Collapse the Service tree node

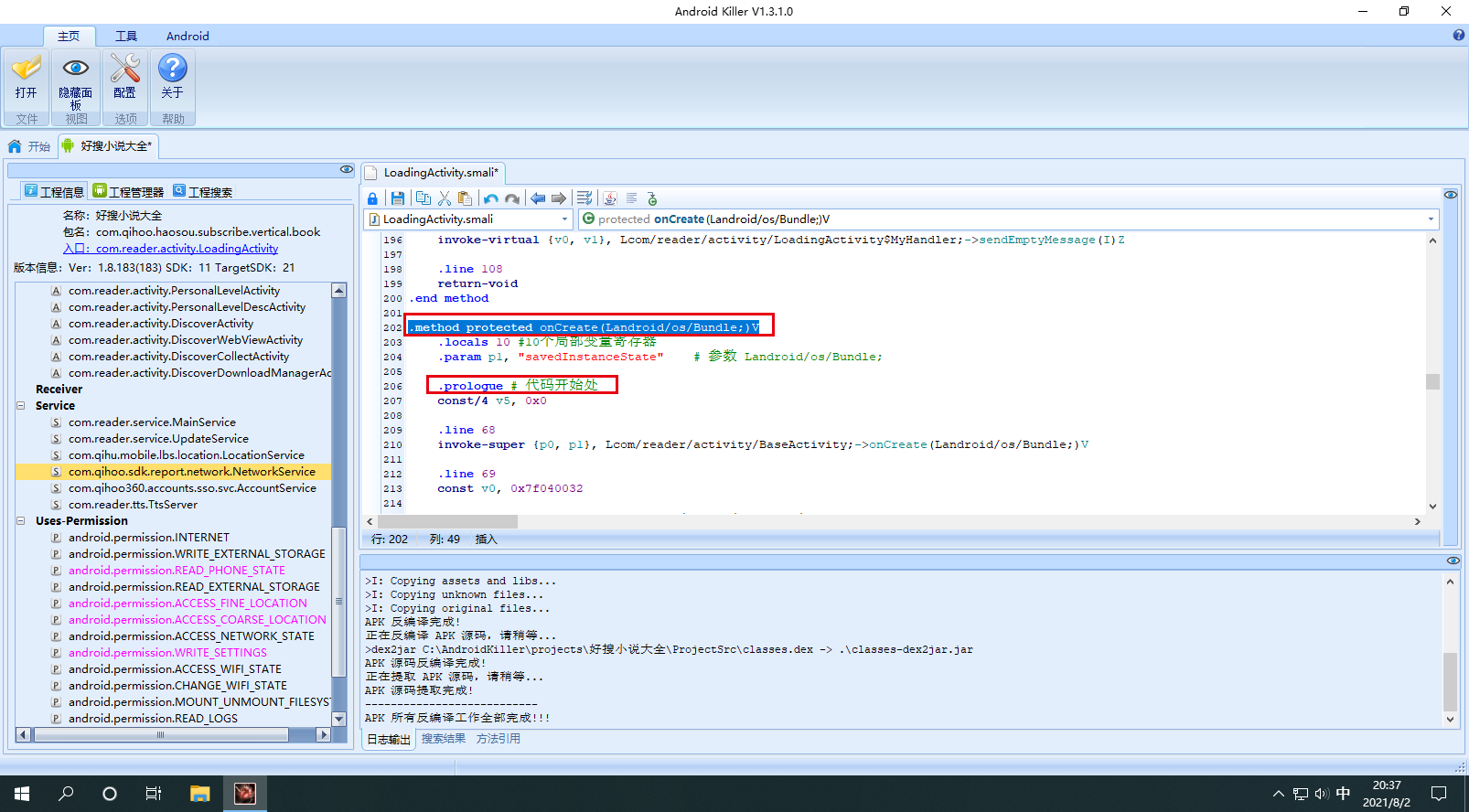(21, 405)
